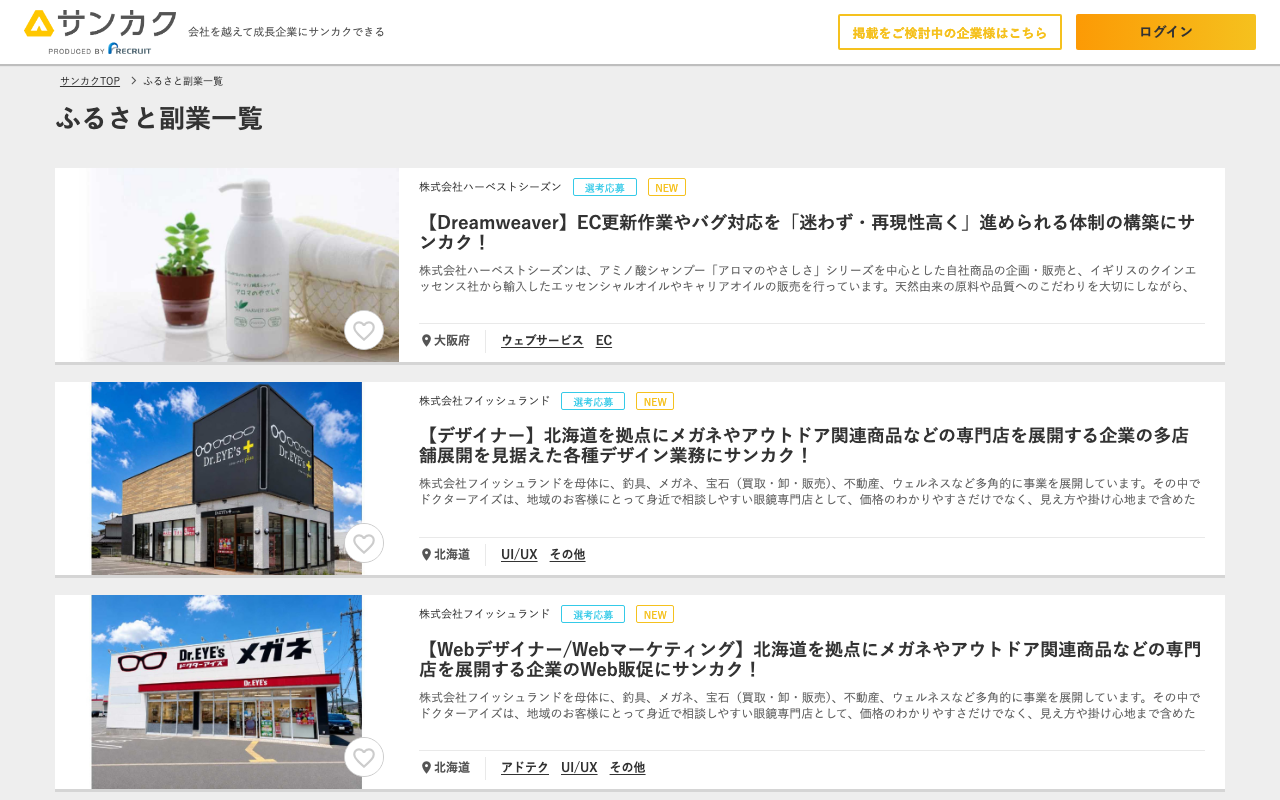The image size is (1280, 800).
Task: Click the NEW badge on the Dreamweaver listing
Action: pos(667,187)
